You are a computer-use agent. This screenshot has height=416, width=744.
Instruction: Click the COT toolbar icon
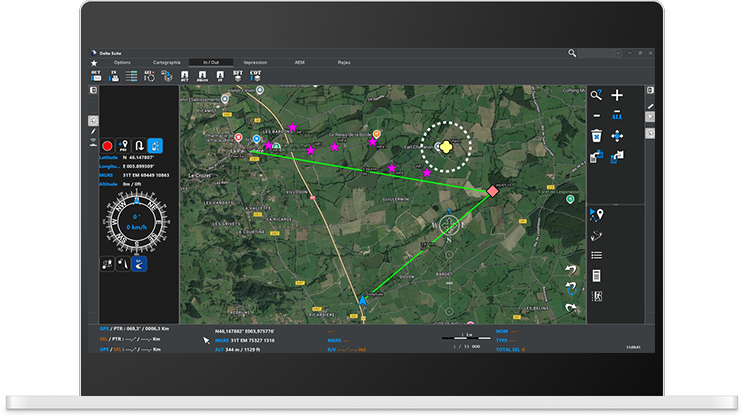(256, 75)
